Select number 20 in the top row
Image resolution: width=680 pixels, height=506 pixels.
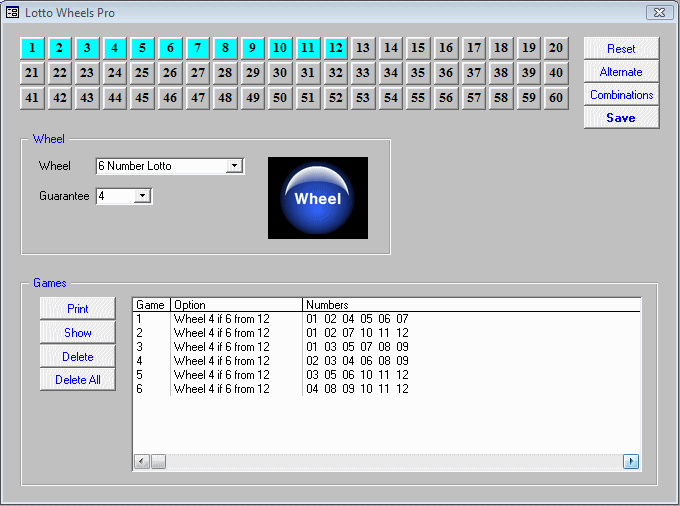click(556, 48)
